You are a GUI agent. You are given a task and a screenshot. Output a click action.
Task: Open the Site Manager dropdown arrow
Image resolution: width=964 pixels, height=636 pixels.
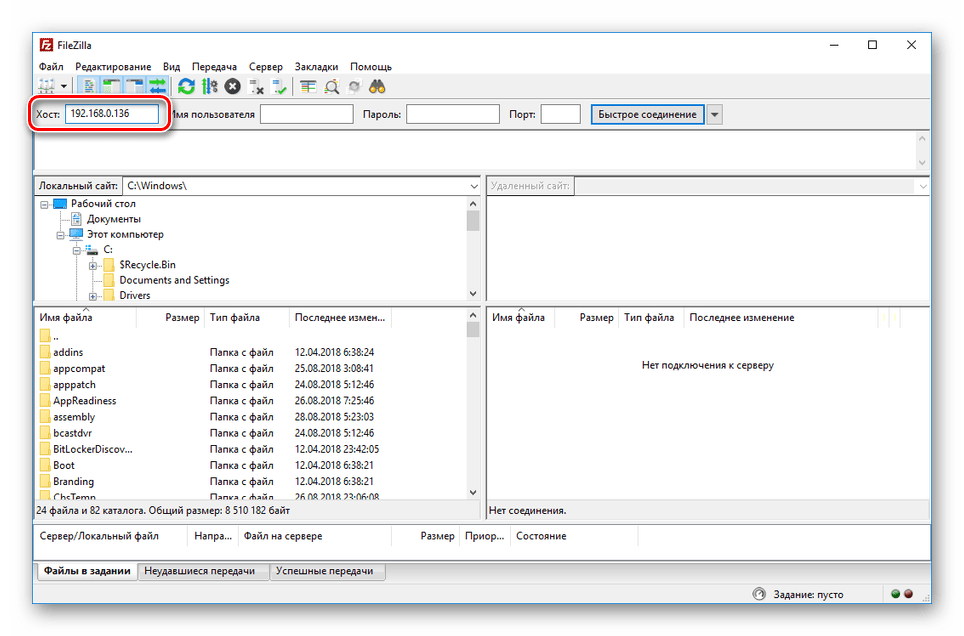click(x=63, y=87)
